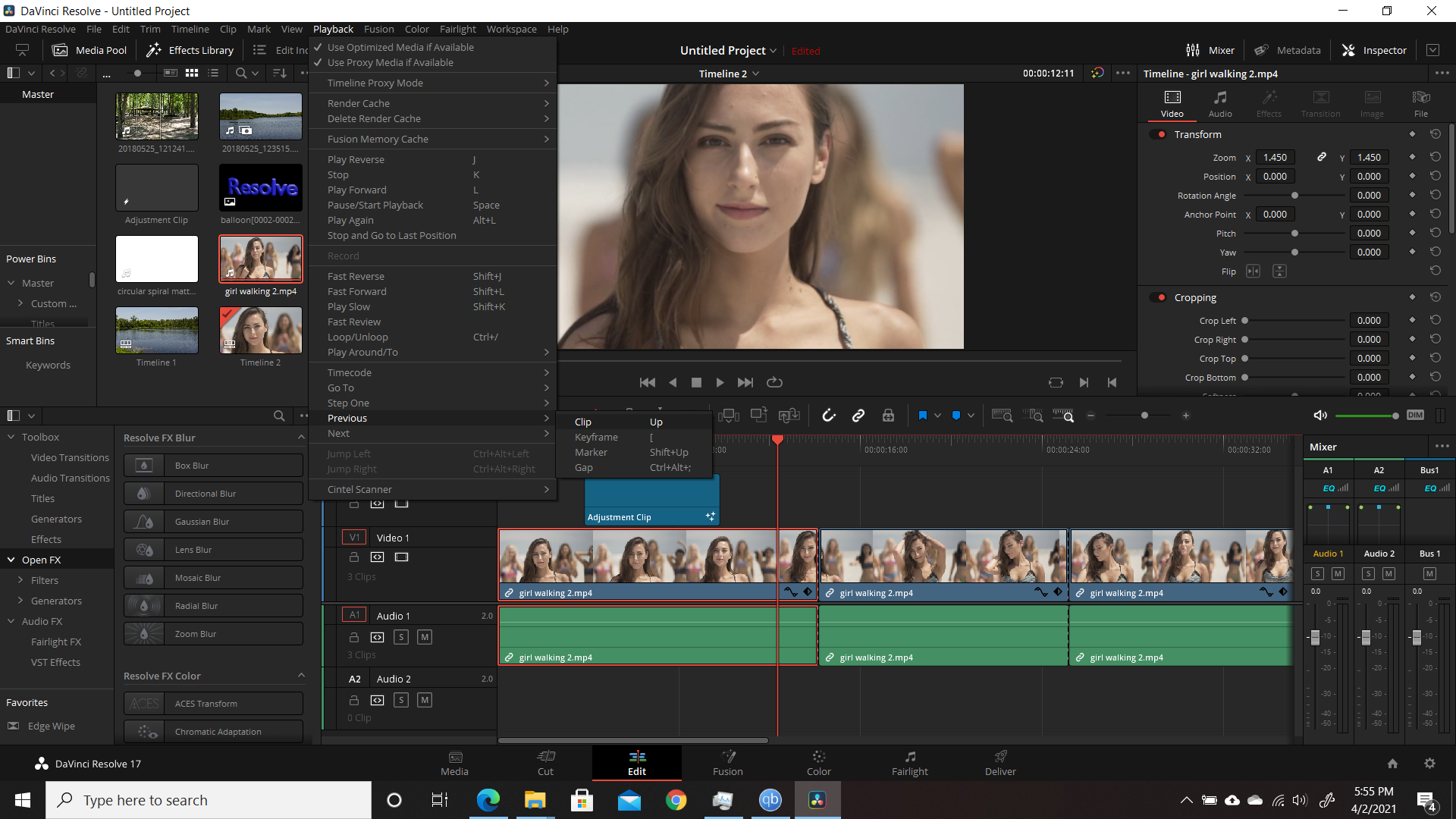Reset Transform section arrow icon
1456x819 pixels.
(1436, 134)
